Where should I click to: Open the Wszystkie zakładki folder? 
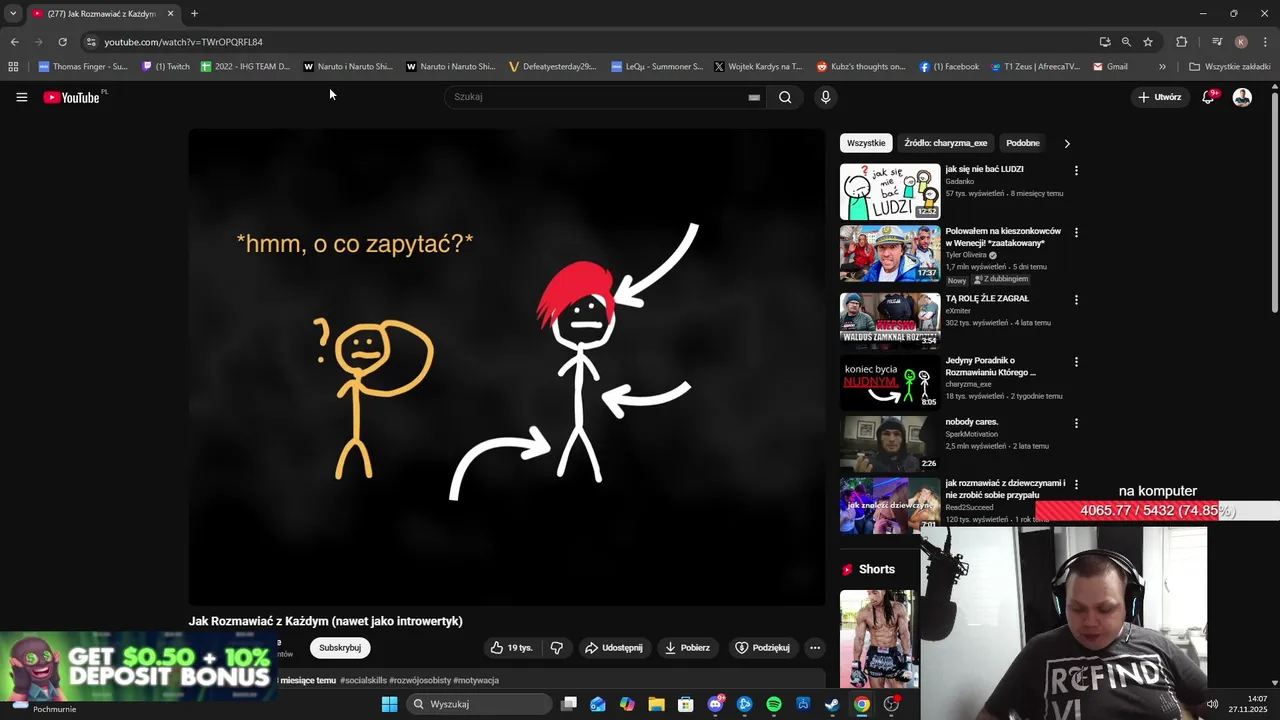click(x=1230, y=67)
